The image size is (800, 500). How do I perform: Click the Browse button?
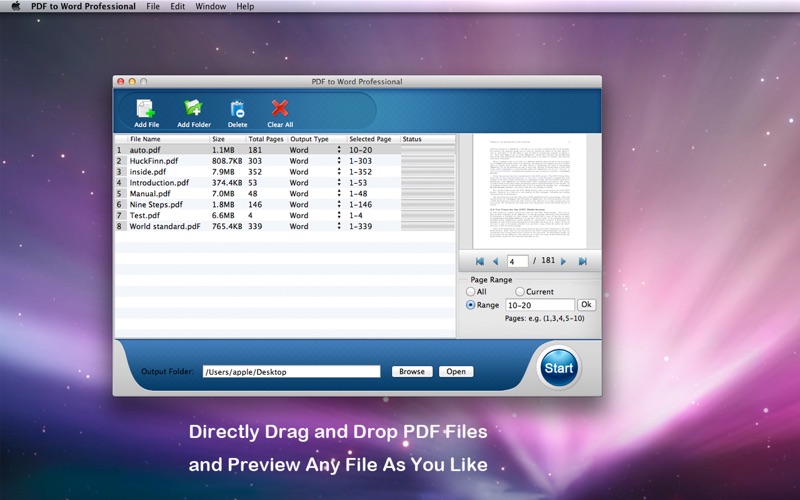(x=412, y=371)
